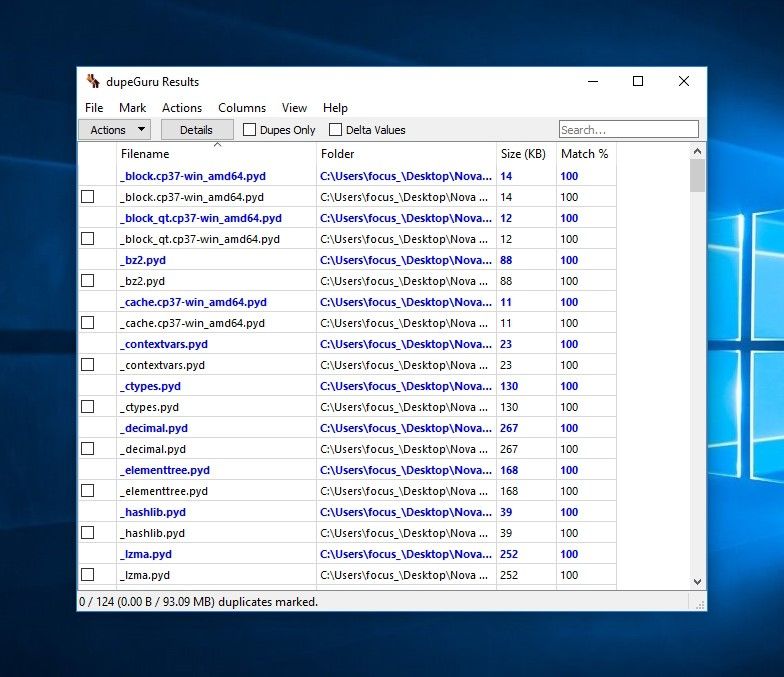The height and width of the screenshot is (677, 784).
Task: Maximize the dupeGuru Results window
Action: (x=638, y=82)
